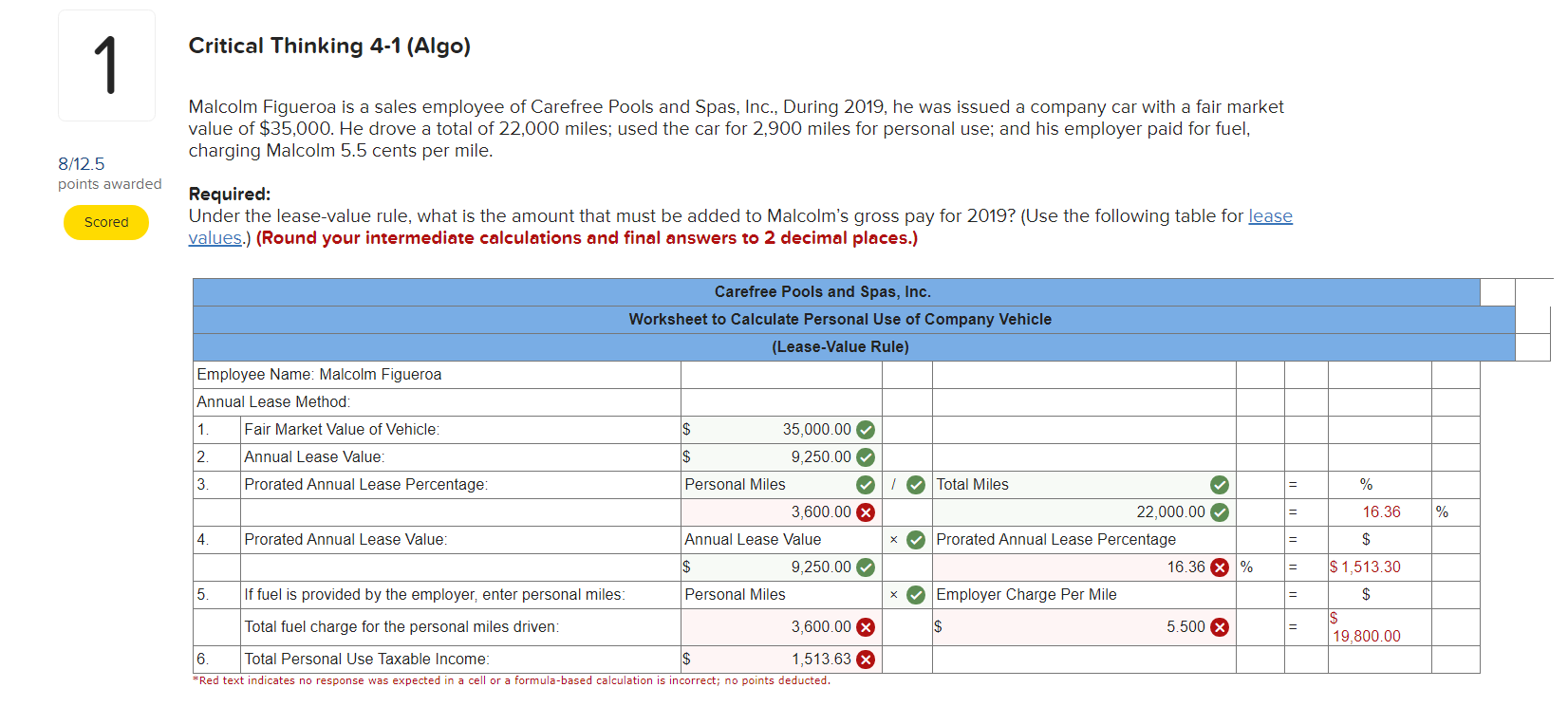Open the lease values table link
Image resolution: width=1568 pixels, height=725 pixels.
(x=1270, y=216)
